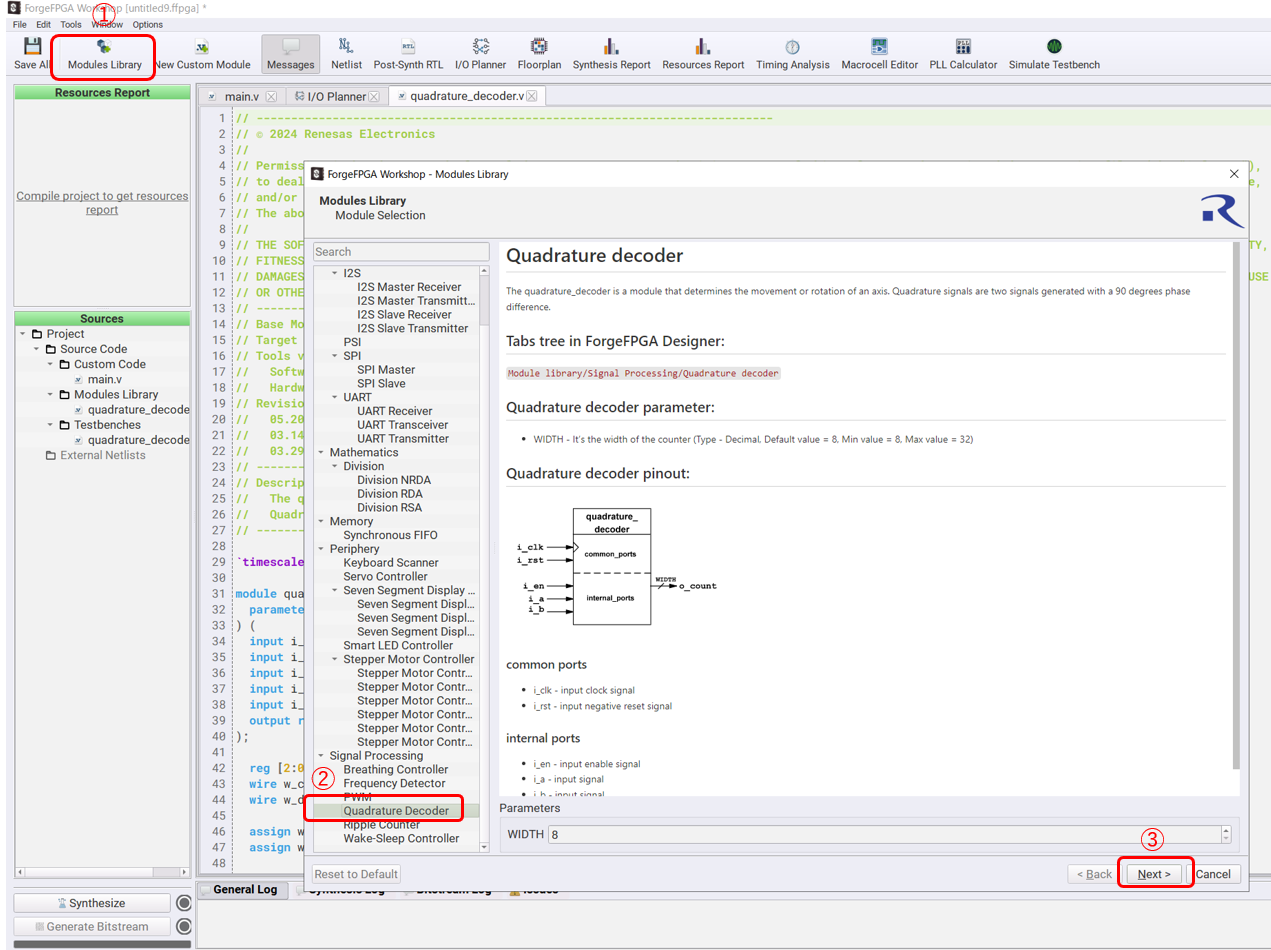This screenshot has height=950, width=1271.
Task: Close the I/O Planner tab
Action: pos(374,97)
